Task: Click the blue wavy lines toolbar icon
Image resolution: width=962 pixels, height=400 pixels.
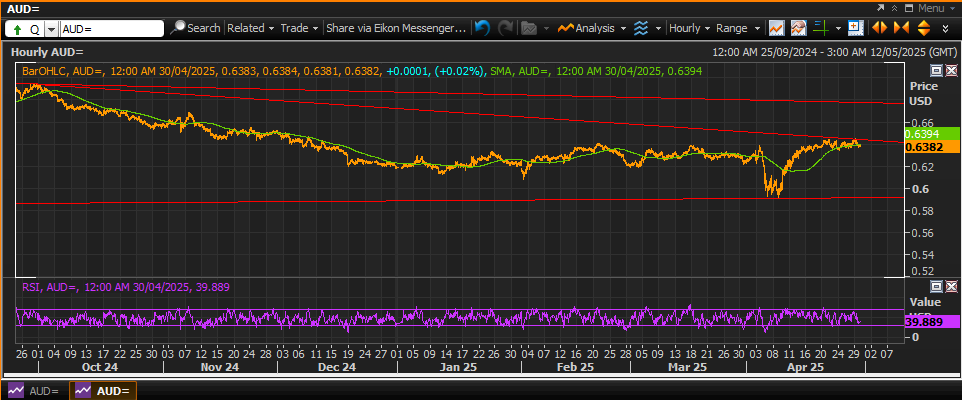Action: pyautogui.click(x=641, y=28)
